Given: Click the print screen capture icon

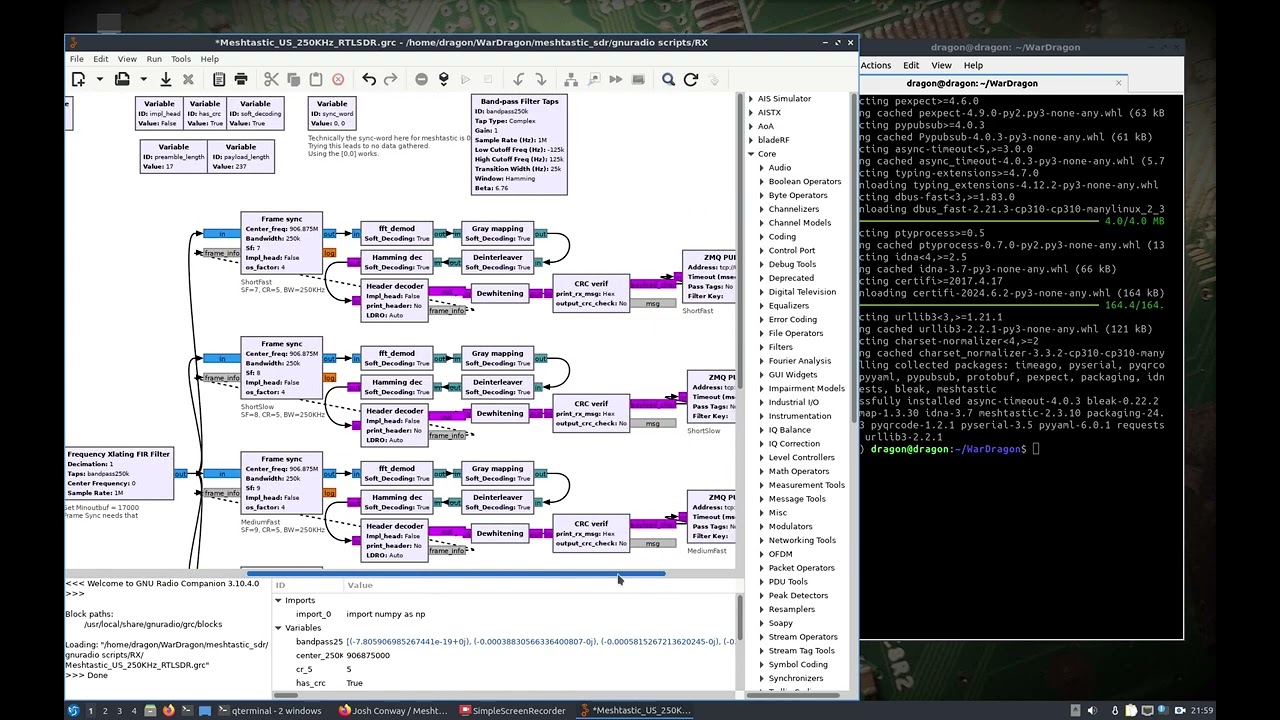Looking at the screenshot, I should (241, 79).
